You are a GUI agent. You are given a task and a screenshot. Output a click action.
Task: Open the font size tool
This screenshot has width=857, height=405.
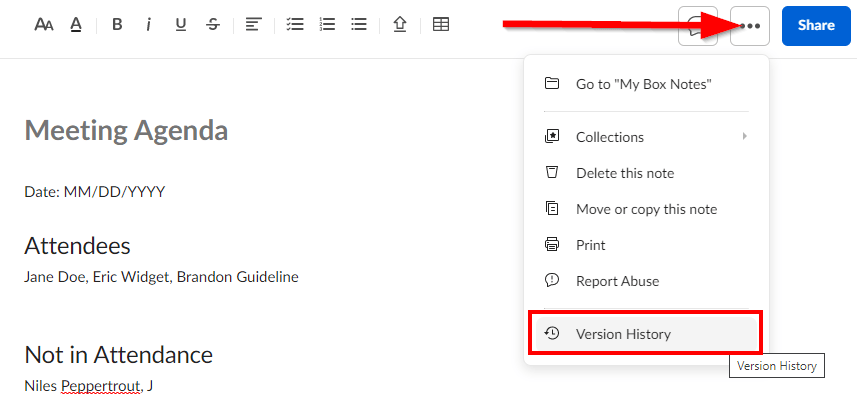[x=44, y=25]
